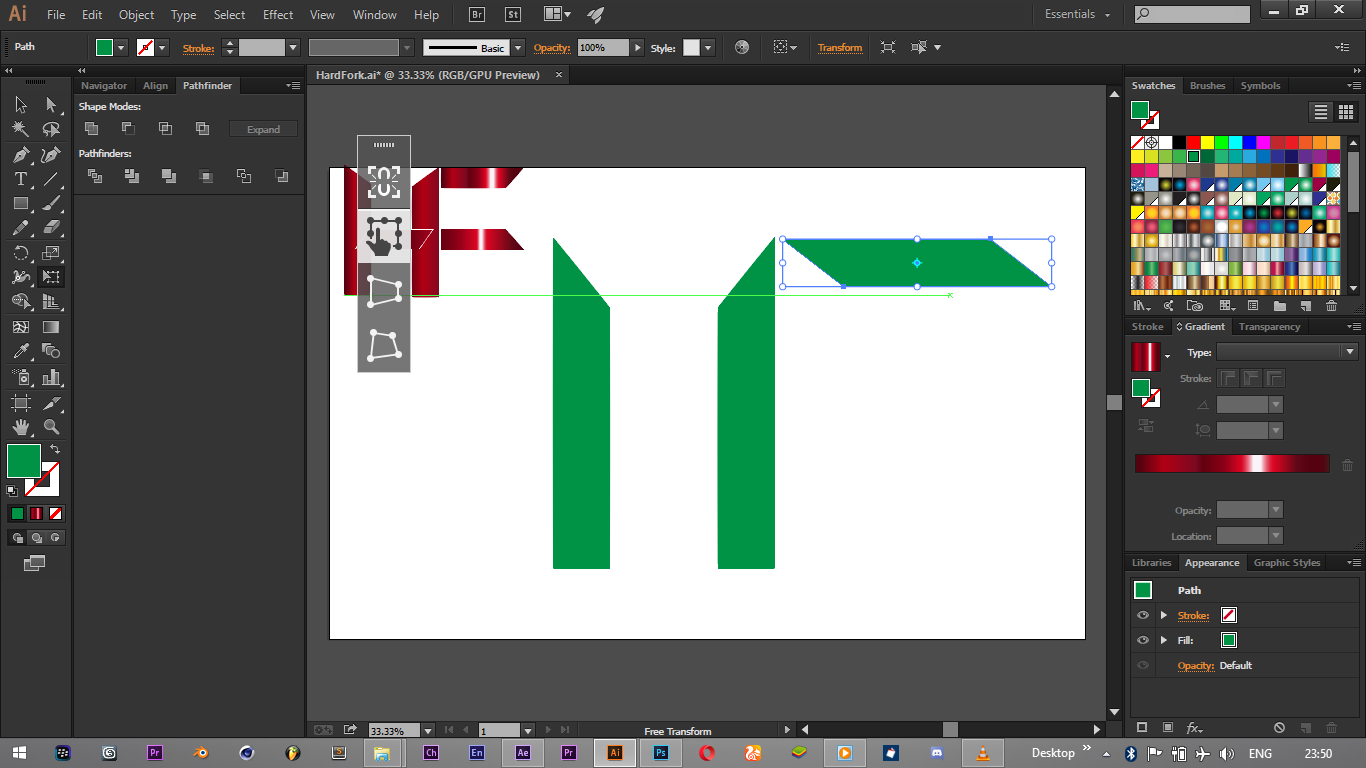Image resolution: width=1366 pixels, height=768 pixels.
Task: Choose the Magic Wand tool
Action: click(x=21, y=129)
